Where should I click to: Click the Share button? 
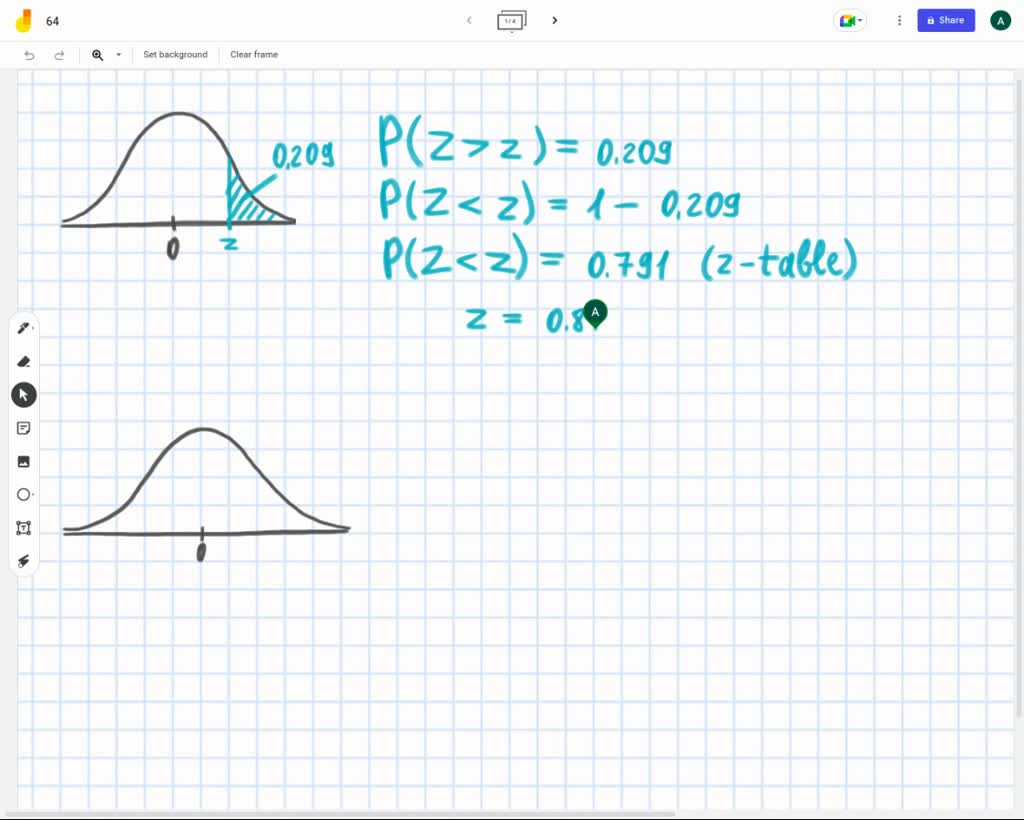pos(945,20)
